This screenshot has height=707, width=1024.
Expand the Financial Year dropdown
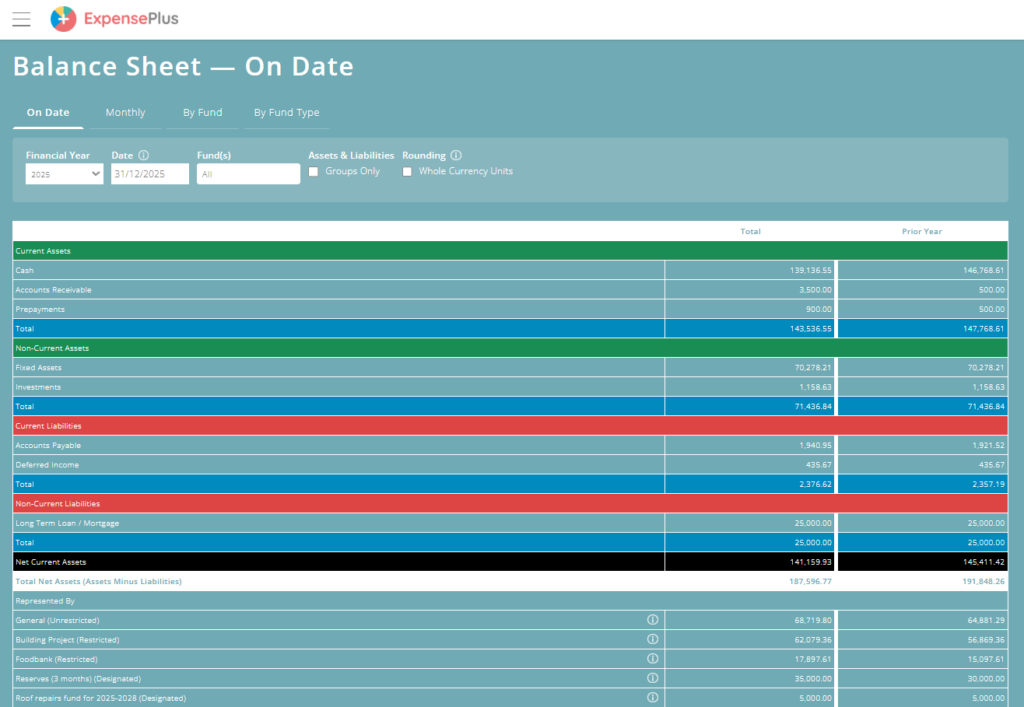[65, 174]
